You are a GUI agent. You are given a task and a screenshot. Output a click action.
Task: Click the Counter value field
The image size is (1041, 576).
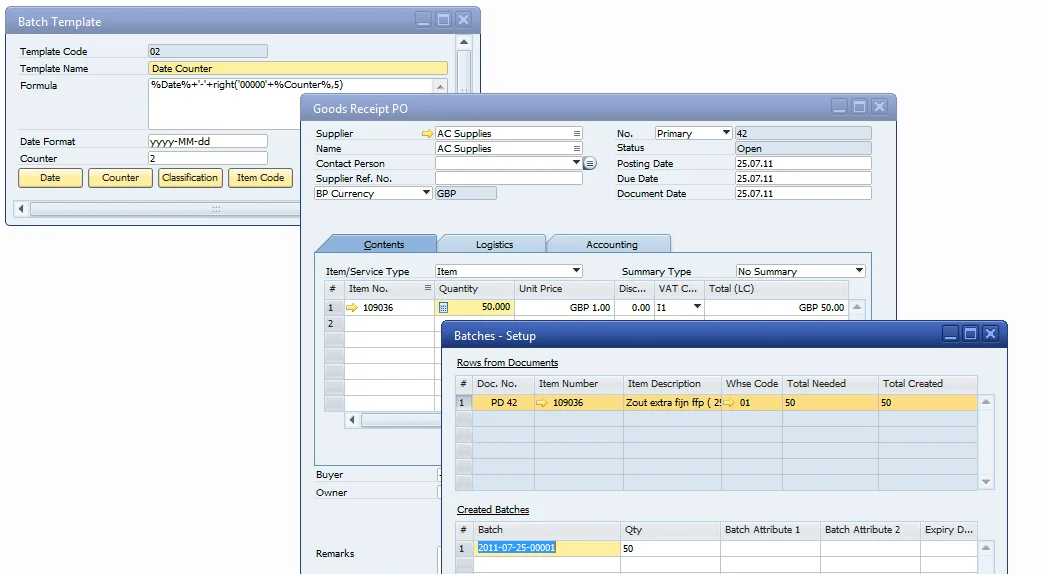[x=208, y=159]
